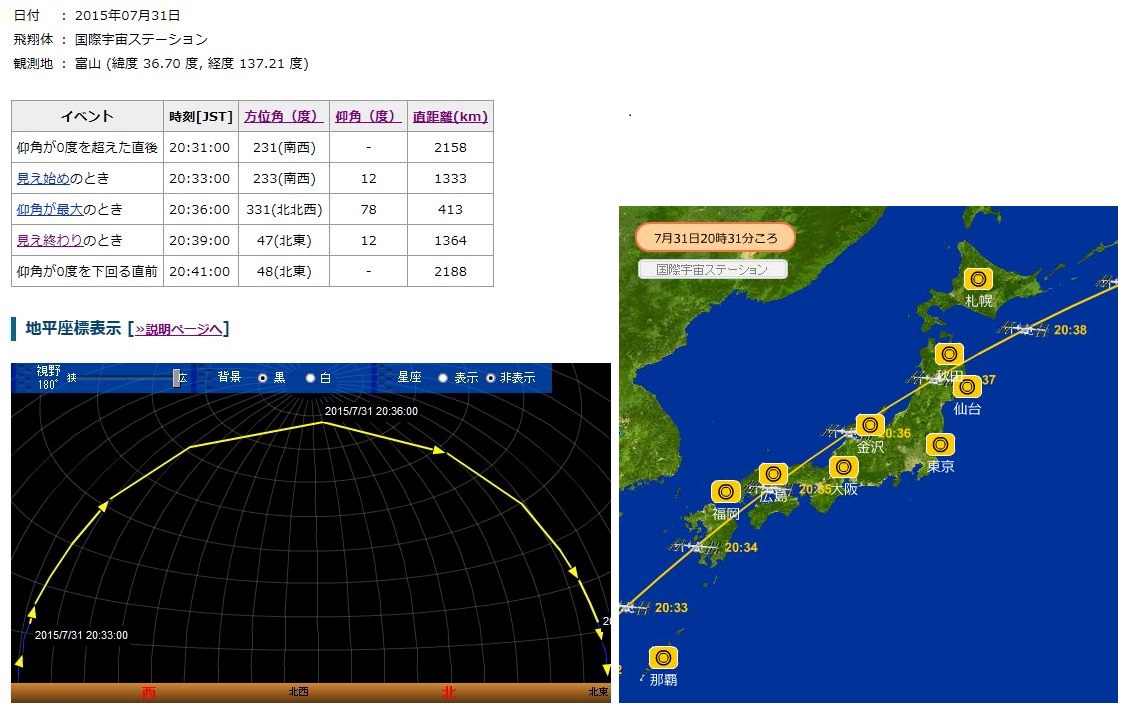Click the red 北 compass label
Screen dimensions: 1128x715
pyautogui.click(x=449, y=692)
